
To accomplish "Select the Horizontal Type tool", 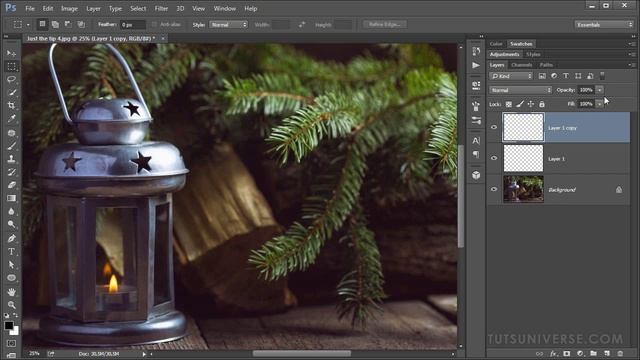I will pos(11,251).
